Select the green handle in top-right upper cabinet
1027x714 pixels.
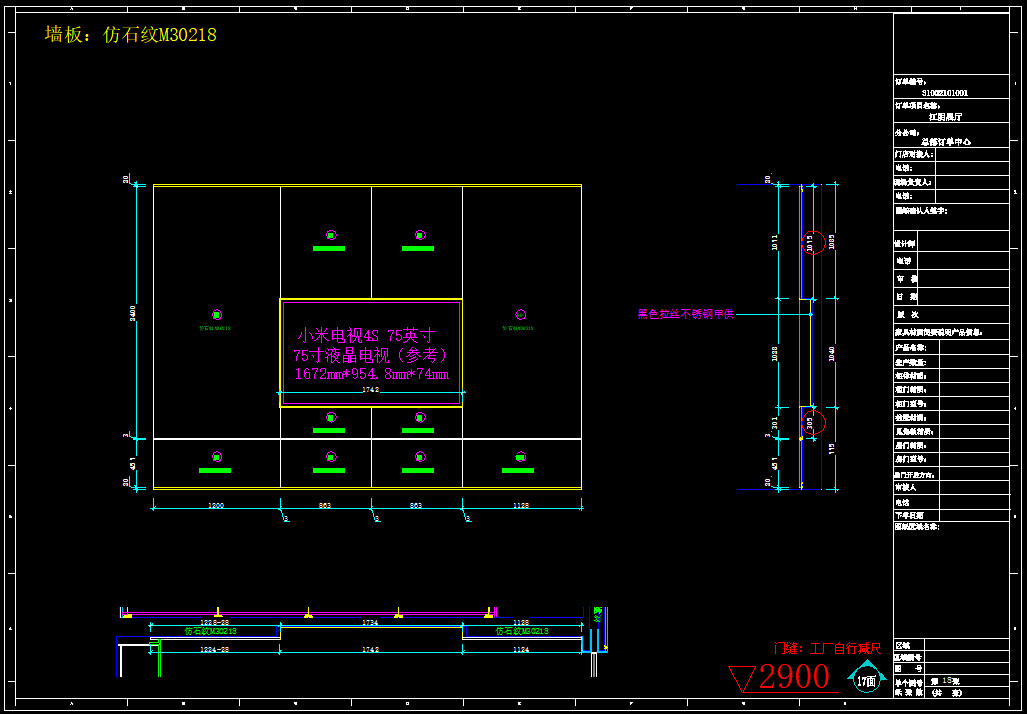[418, 248]
